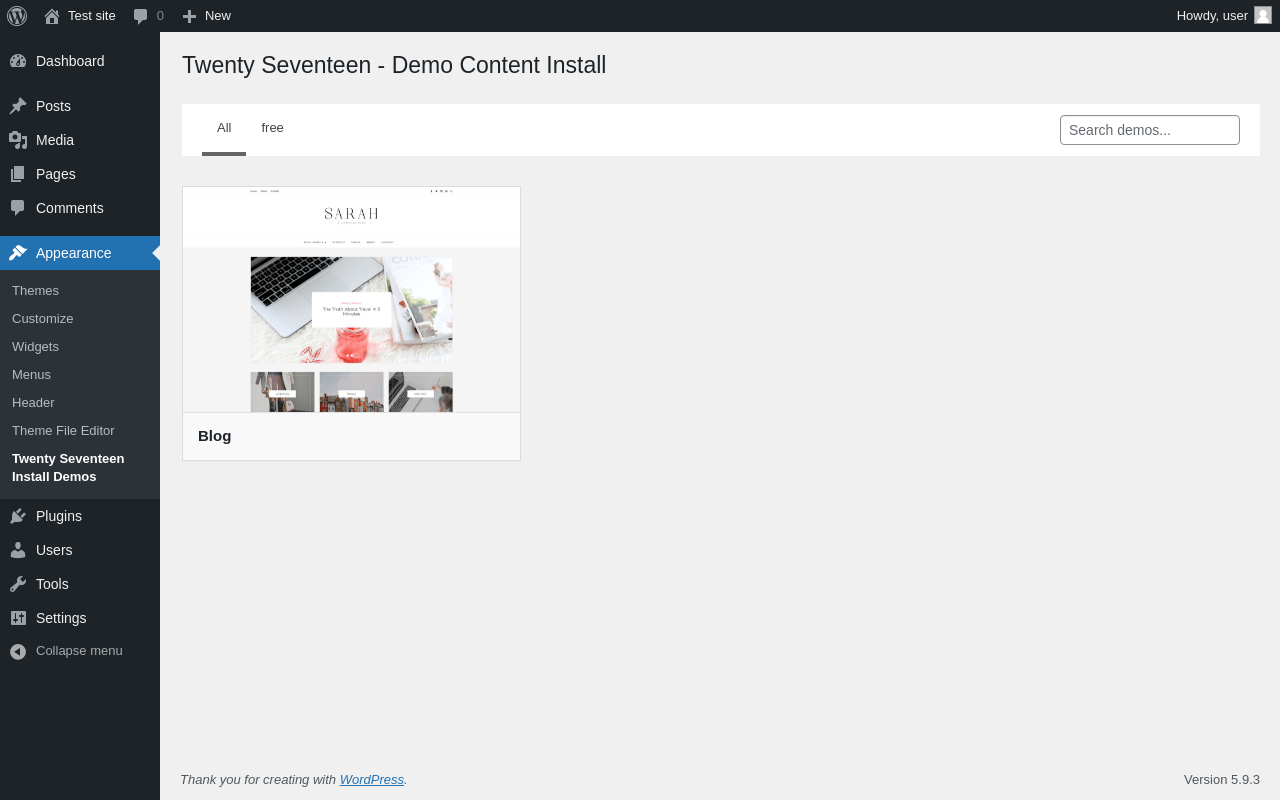This screenshot has height=800, width=1280.
Task: Open user avatar in top bar
Action: pyautogui.click(x=1263, y=15)
